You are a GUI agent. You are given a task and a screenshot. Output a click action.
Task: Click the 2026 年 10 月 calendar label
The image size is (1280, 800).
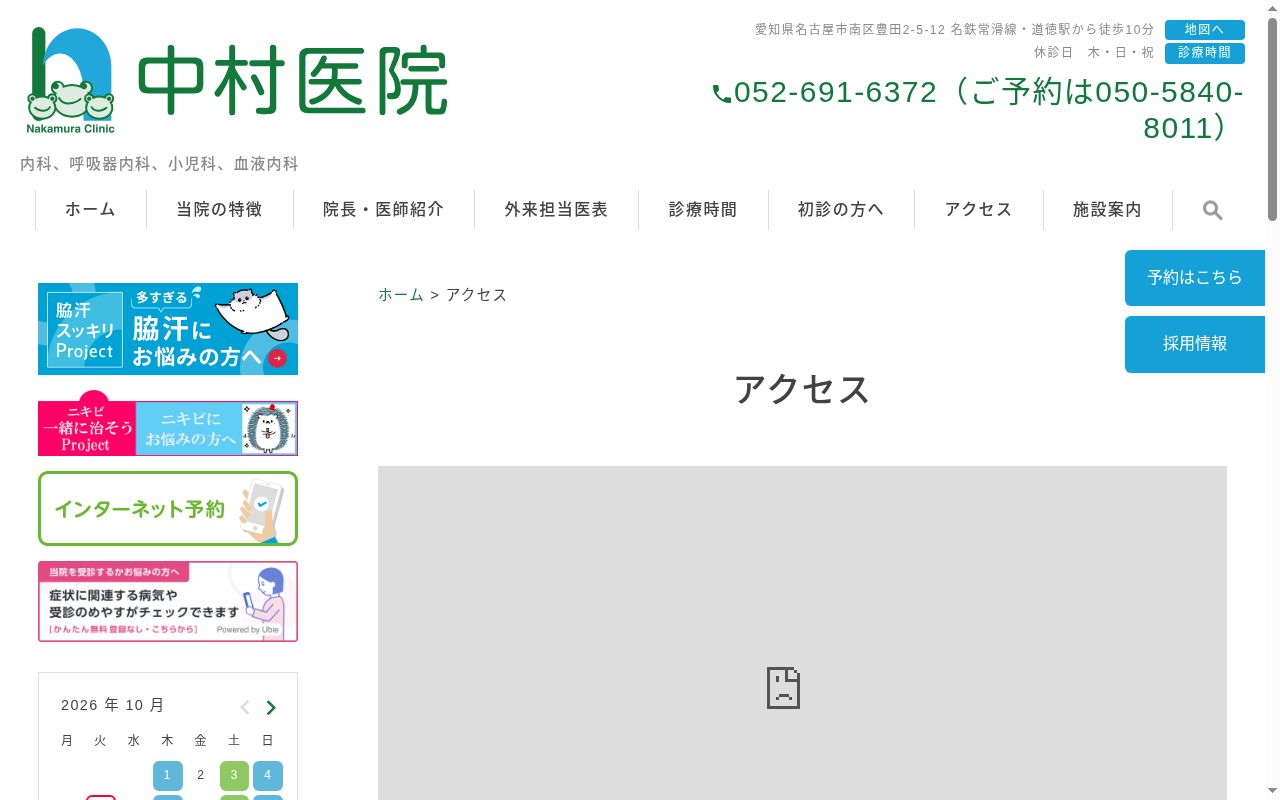coord(113,705)
